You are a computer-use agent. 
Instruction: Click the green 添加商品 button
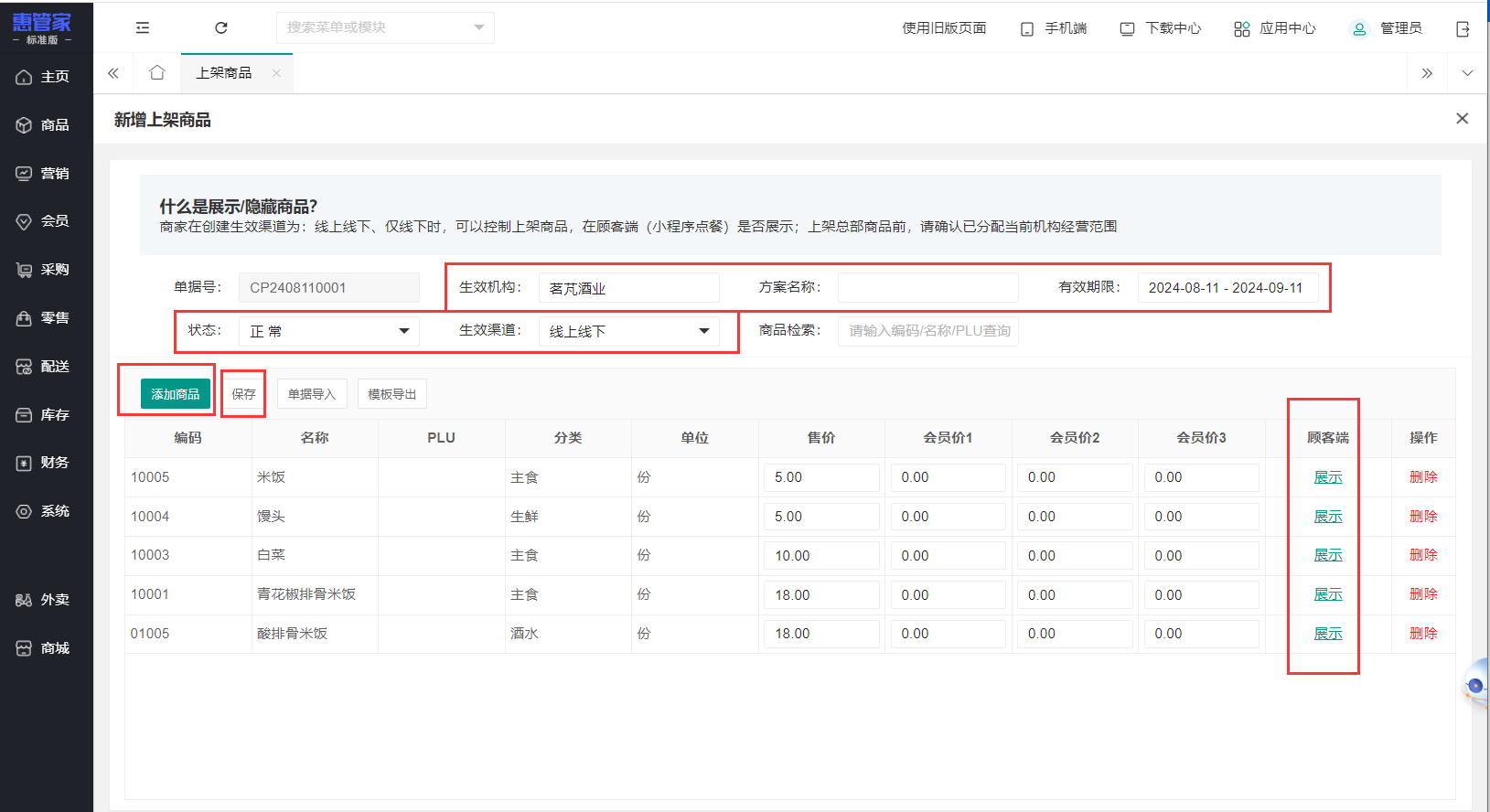(175, 394)
